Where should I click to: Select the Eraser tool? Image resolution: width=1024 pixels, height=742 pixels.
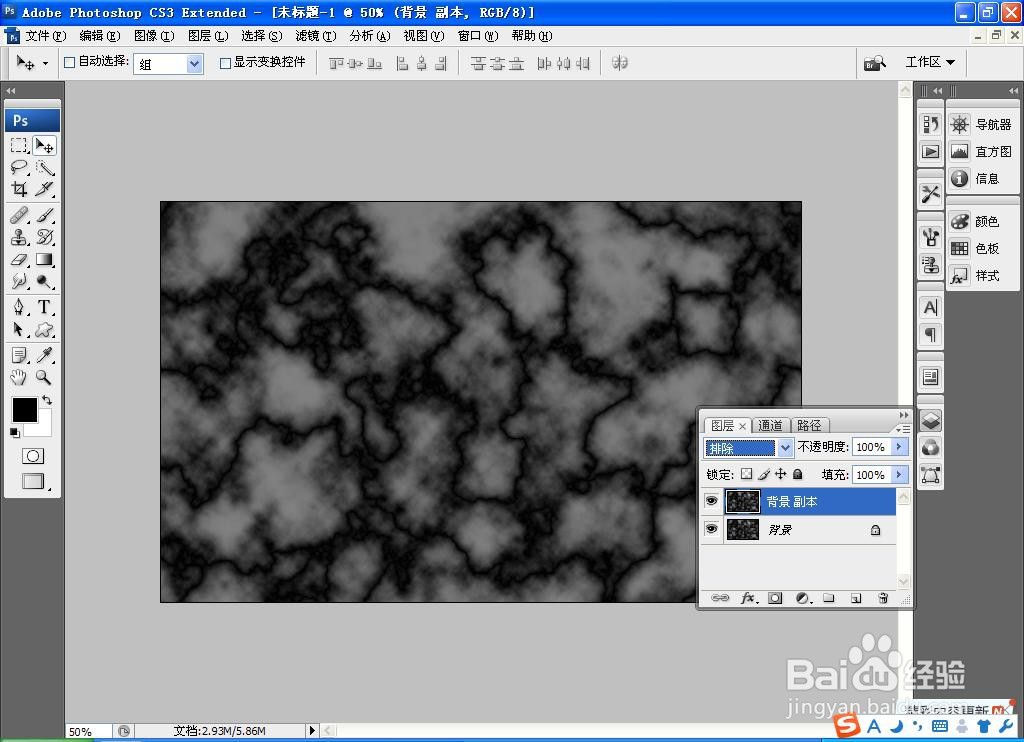point(19,259)
